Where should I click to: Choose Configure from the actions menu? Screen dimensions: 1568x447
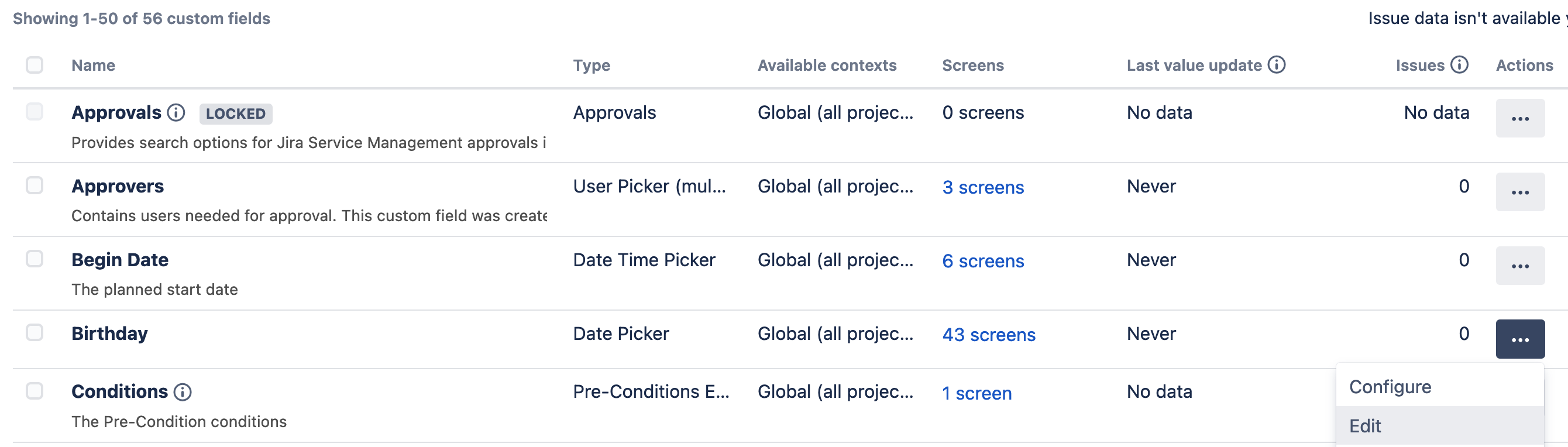[1390, 387]
